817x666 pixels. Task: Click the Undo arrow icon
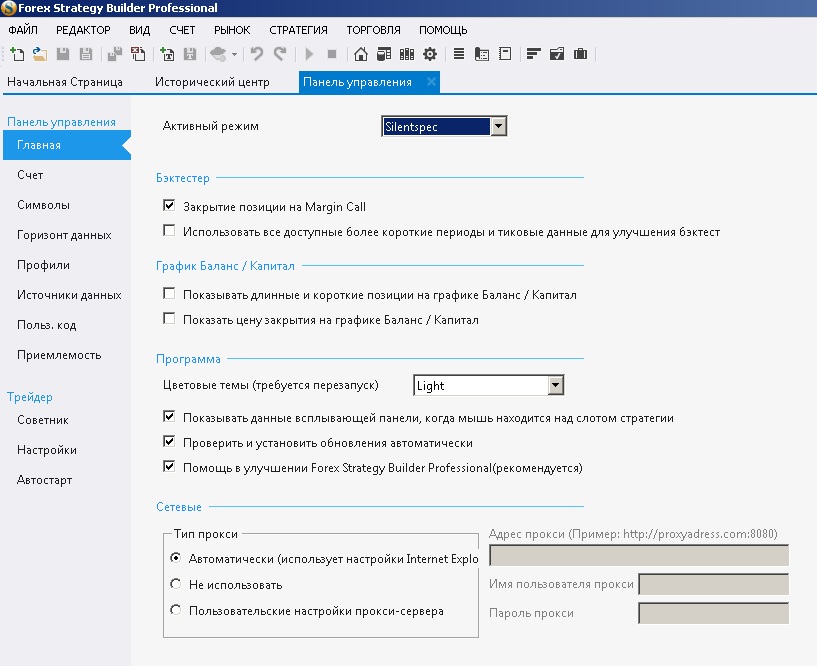click(x=256, y=54)
